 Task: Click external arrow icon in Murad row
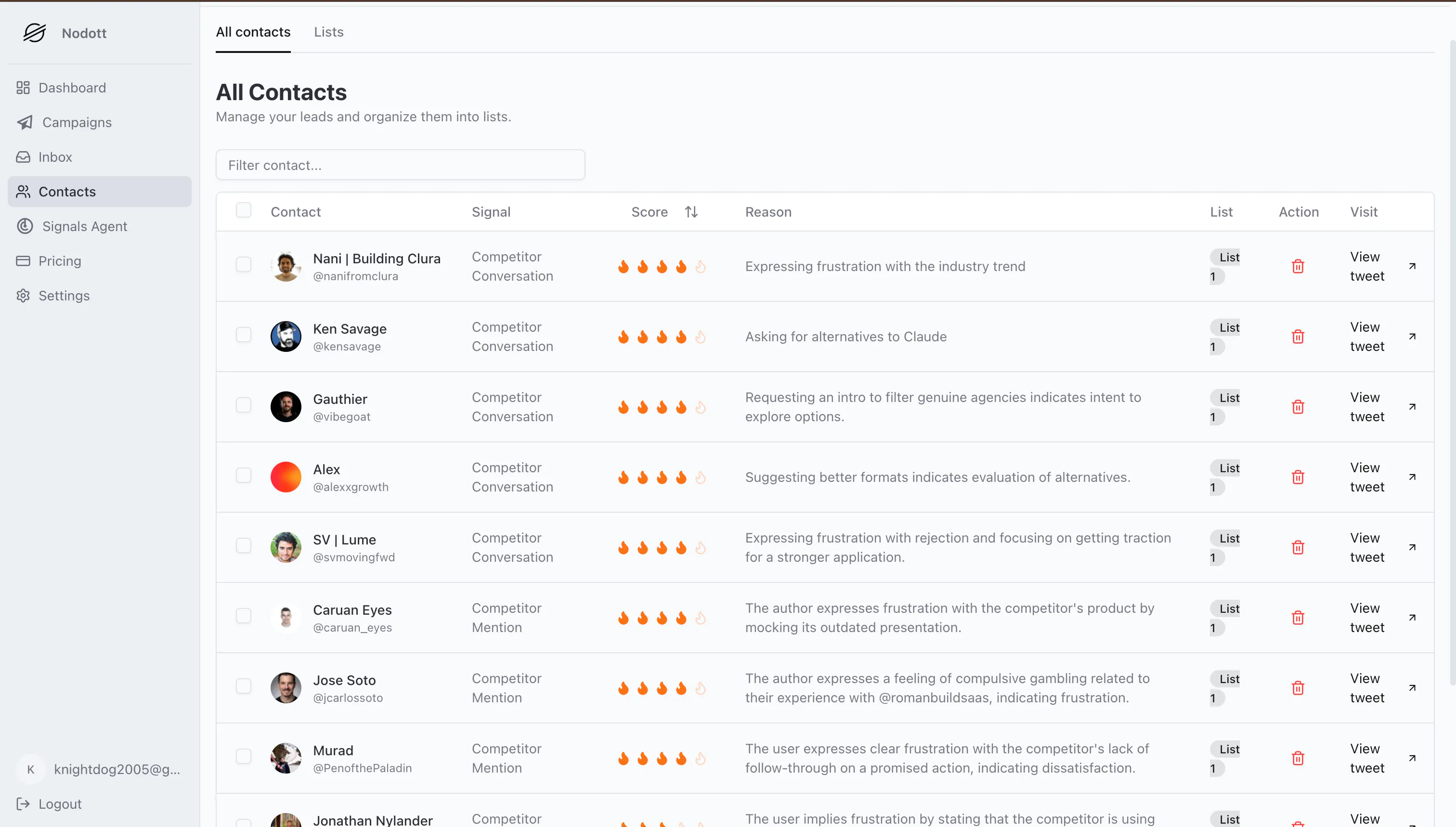point(1412,758)
